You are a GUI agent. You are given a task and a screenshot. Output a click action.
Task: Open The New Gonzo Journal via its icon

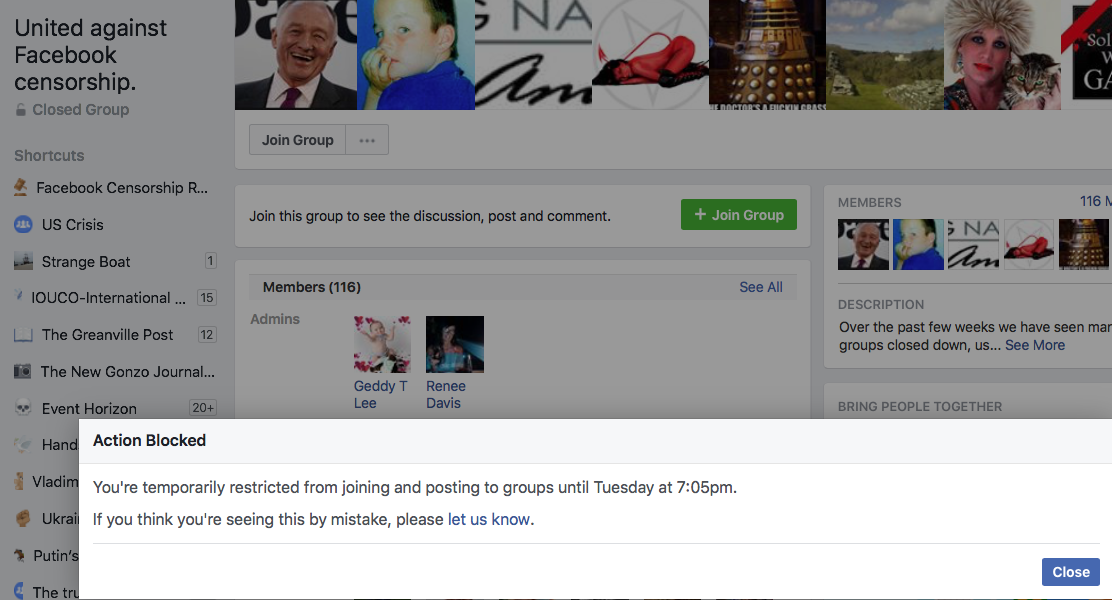tap(24, 371)
